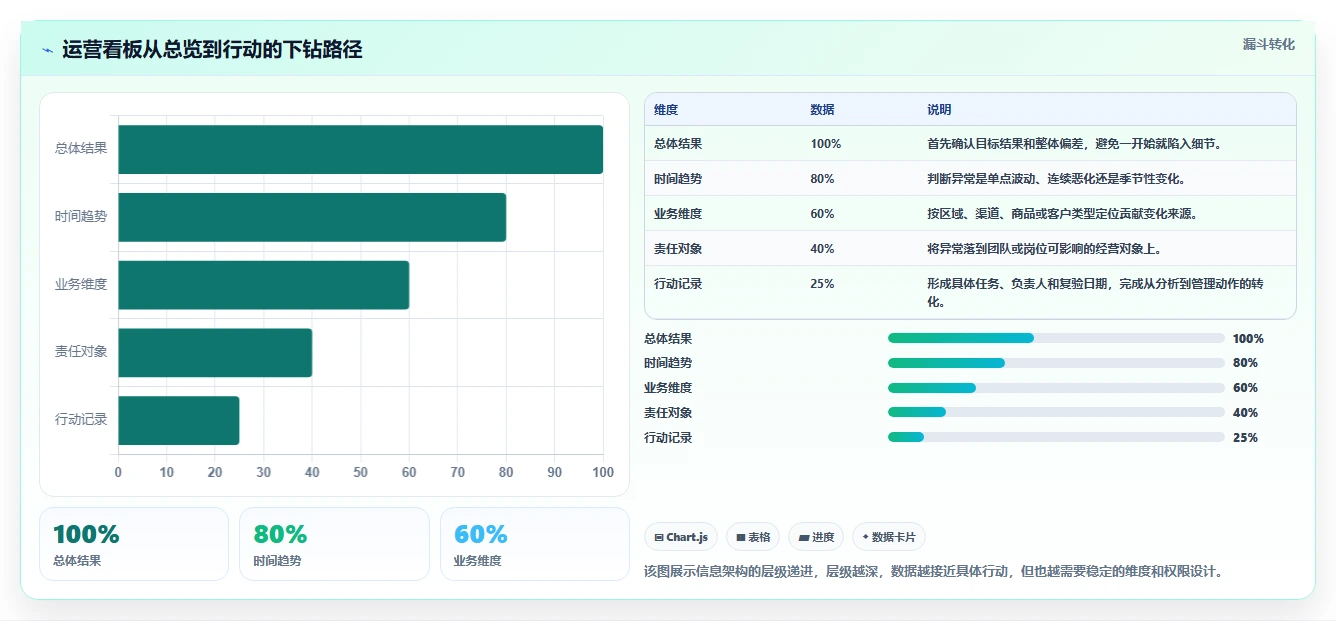Screen dimensions: 1336x621
Task: Click the 业务维度 bar in the chart
Action: coord(263,285)
